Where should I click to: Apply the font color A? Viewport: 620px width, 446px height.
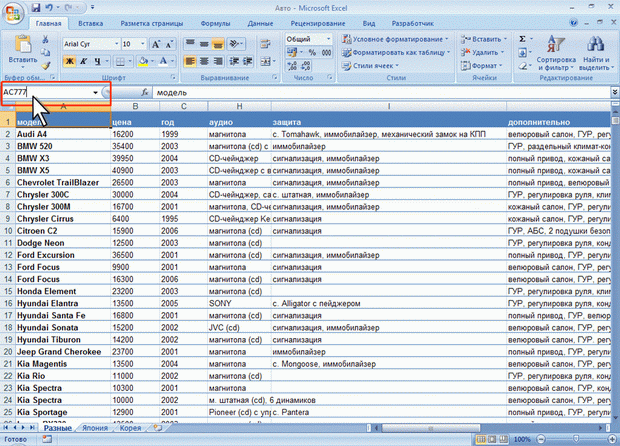tap(163, 61)
